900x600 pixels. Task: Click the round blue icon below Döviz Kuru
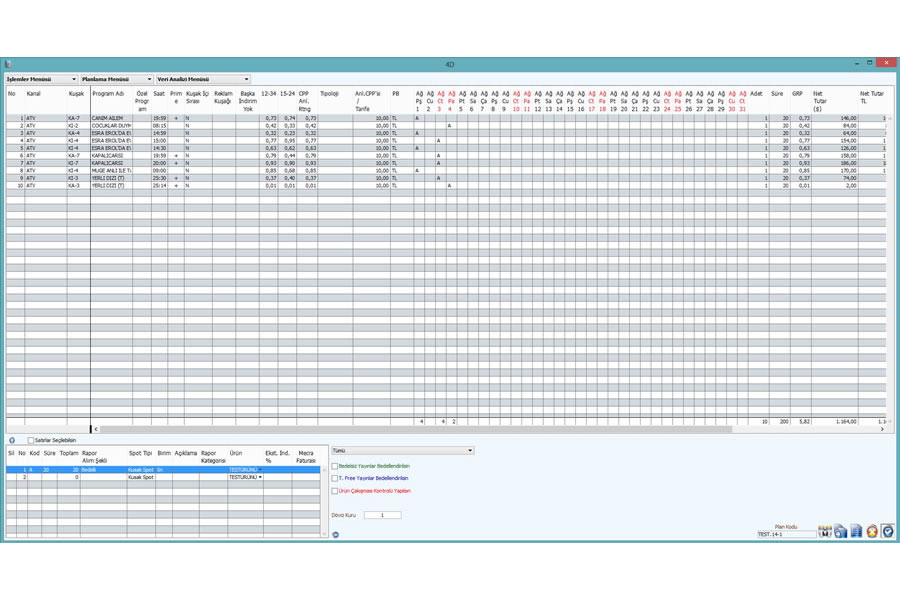point(335,534)
